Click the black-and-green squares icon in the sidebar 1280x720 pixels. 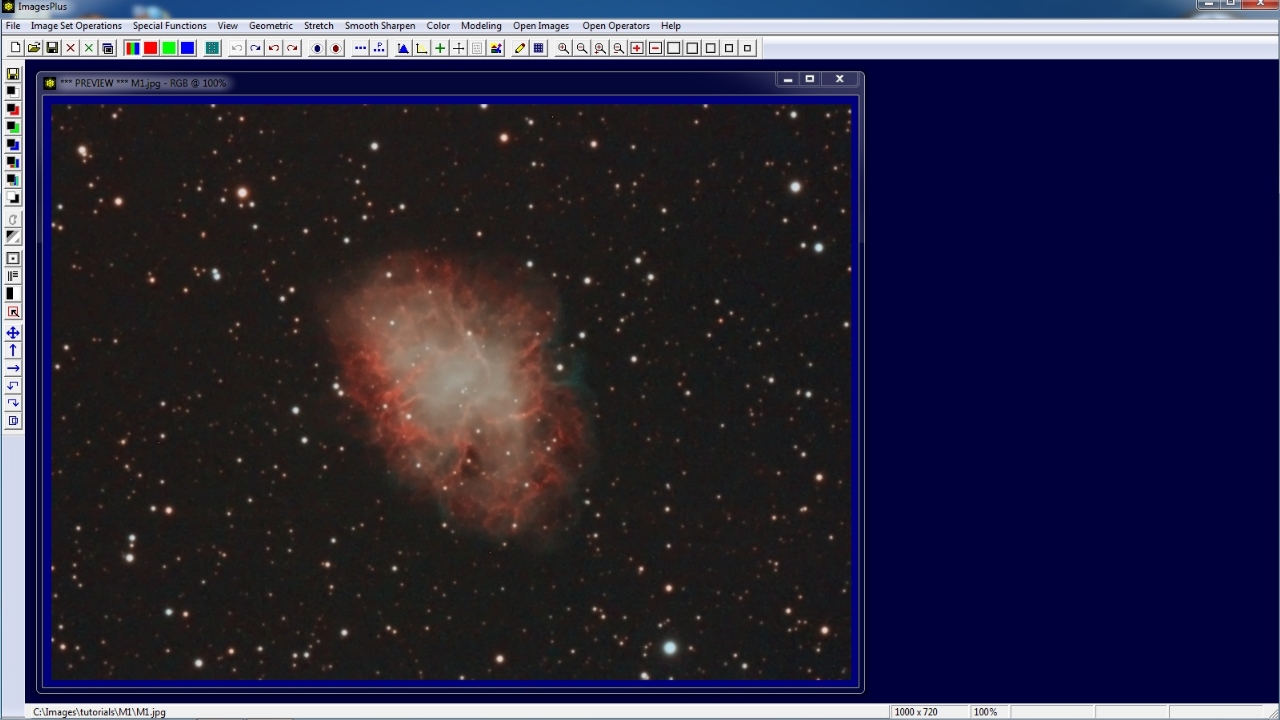click(x=13, y=127)
